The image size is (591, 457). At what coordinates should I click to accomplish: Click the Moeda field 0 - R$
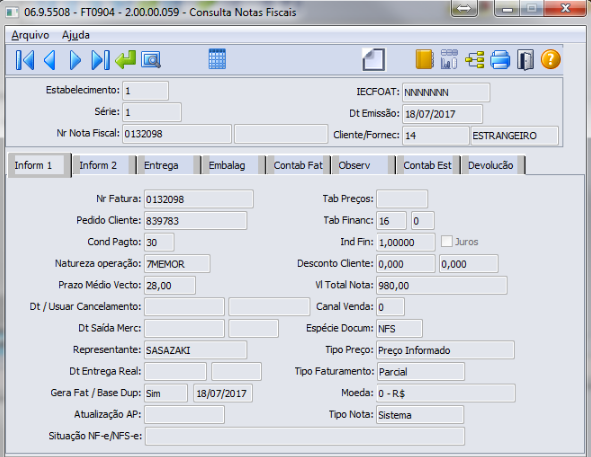[446, 393]
